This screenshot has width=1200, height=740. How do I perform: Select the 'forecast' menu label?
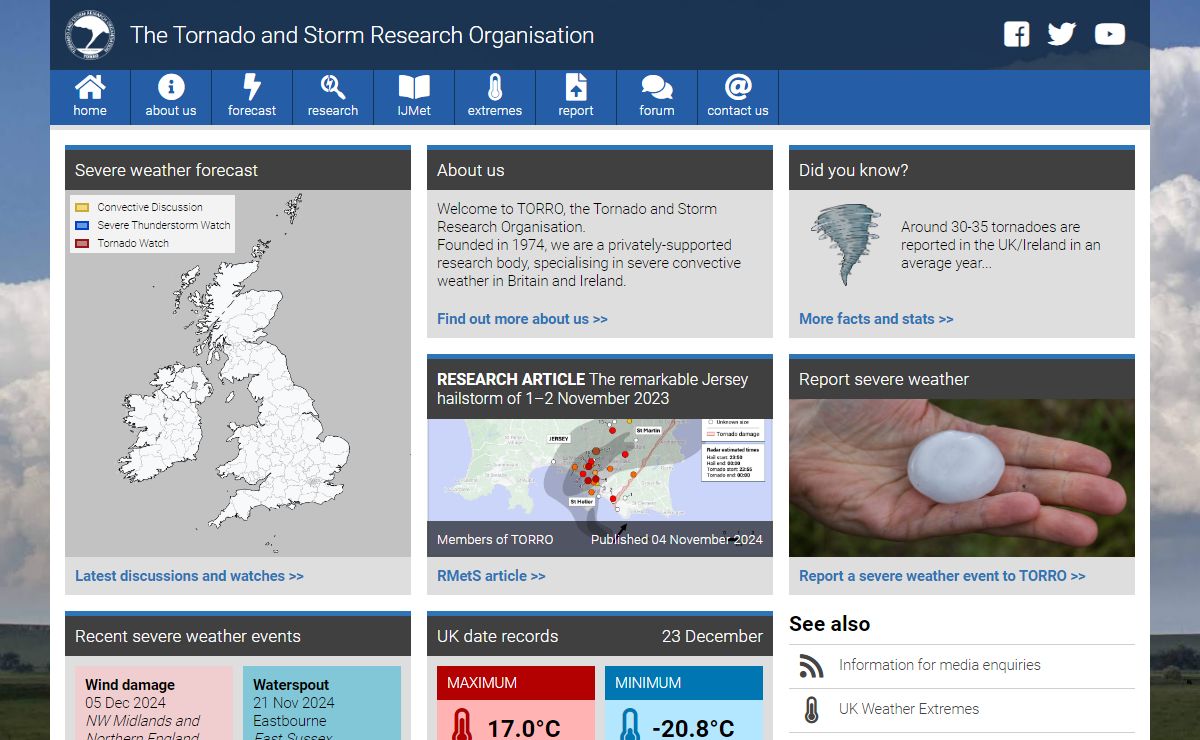(x=252, y=111)
